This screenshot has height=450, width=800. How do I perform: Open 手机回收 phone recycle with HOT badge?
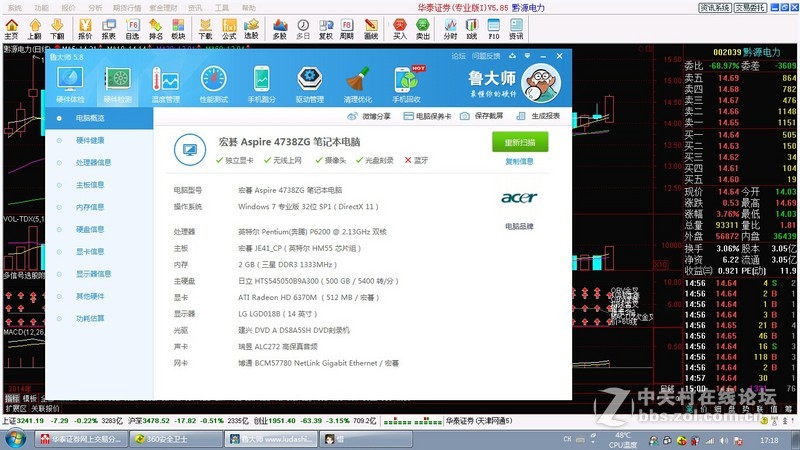tap(407, 85)
